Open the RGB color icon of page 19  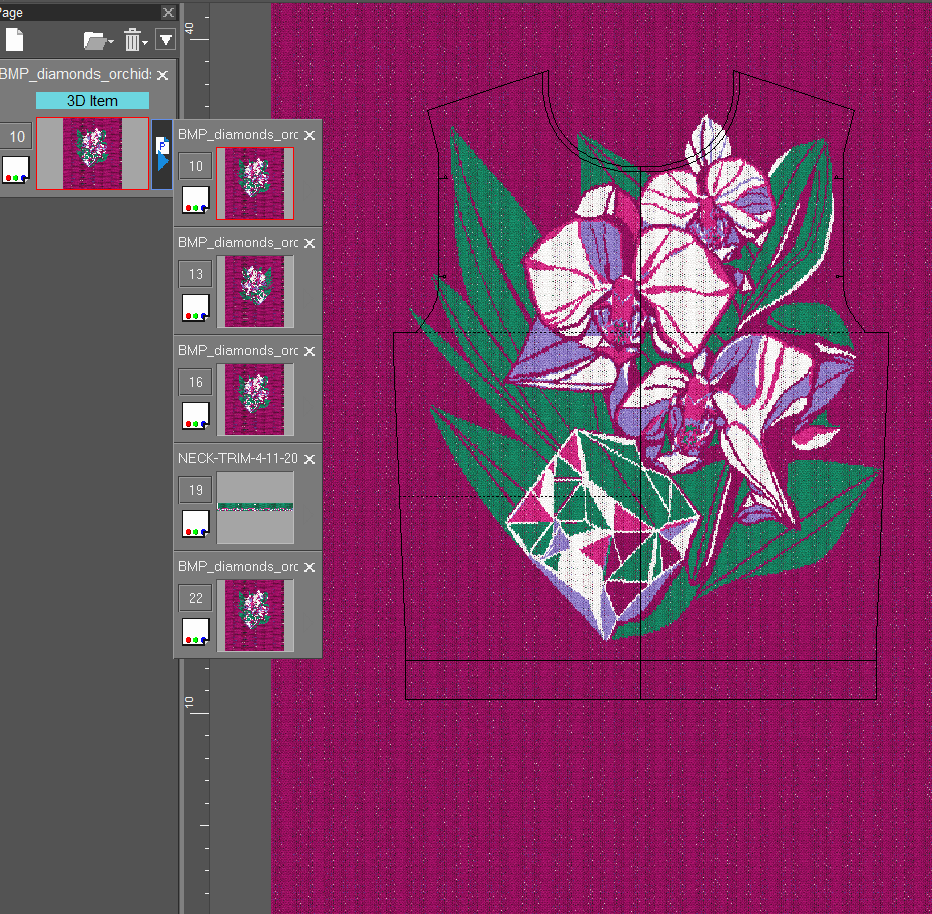tap(196, 524)
